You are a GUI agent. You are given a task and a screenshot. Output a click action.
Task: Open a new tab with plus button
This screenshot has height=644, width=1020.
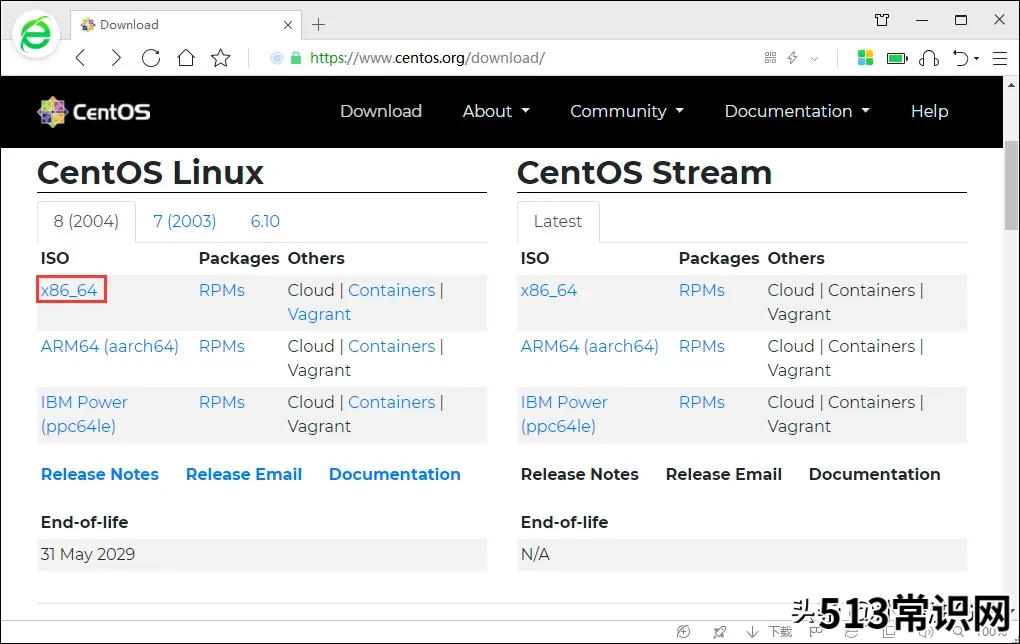coord(318,25)
